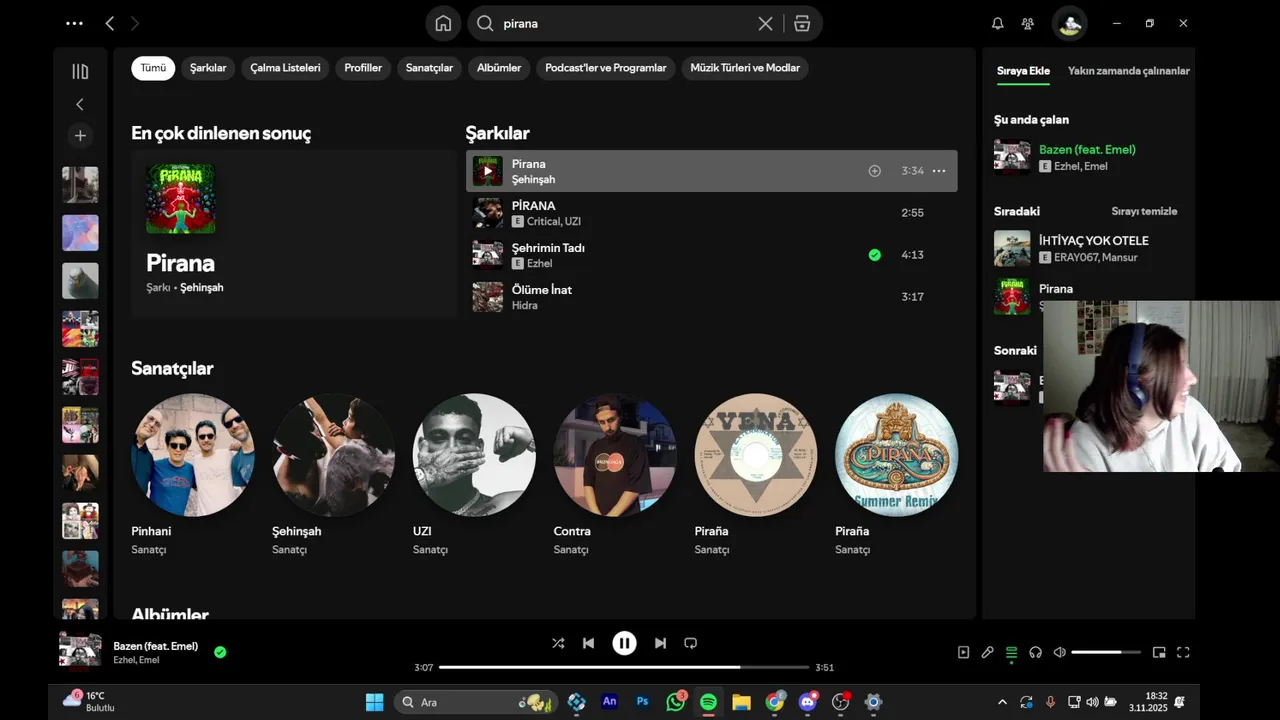Open the notifications bell
This screenshot has height=720, width=1280.
(x=997, y=23)
